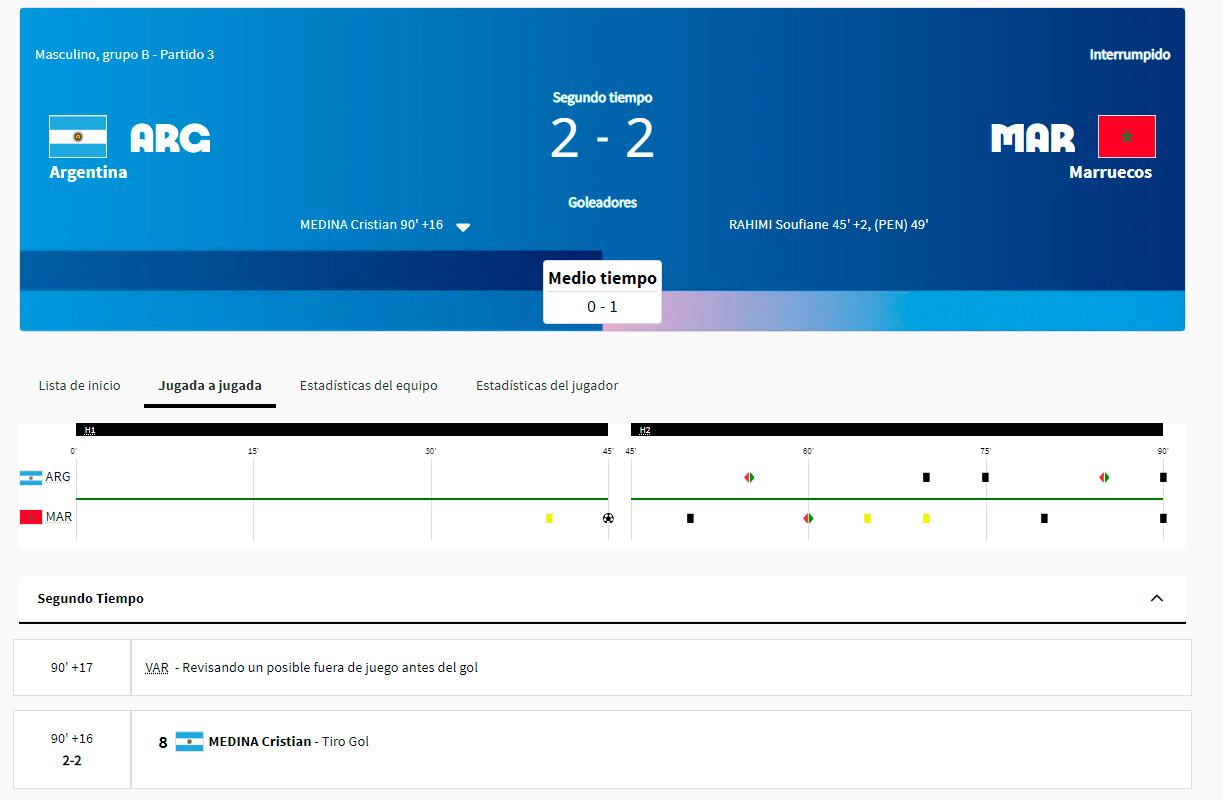Image resolution: width=1223 pixels, height=800 pixels.
Task: Click the MAR flag on the timeline row
Action: pos(31,517)
